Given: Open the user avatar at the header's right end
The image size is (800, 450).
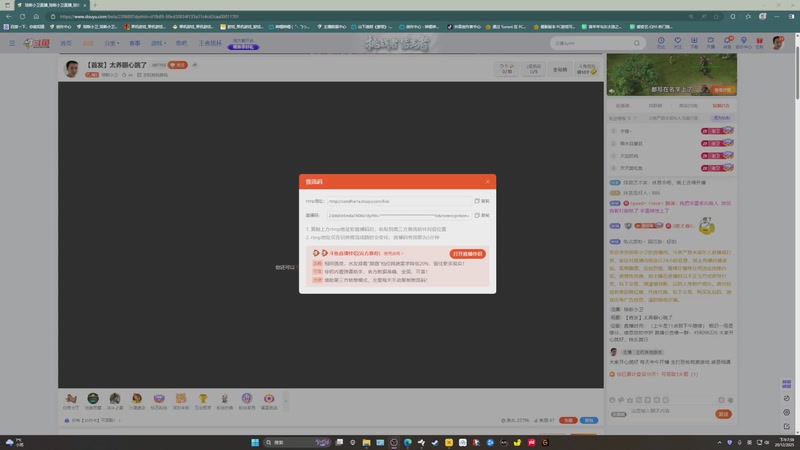Looking at the screenshot, I should tap(778, 43).
